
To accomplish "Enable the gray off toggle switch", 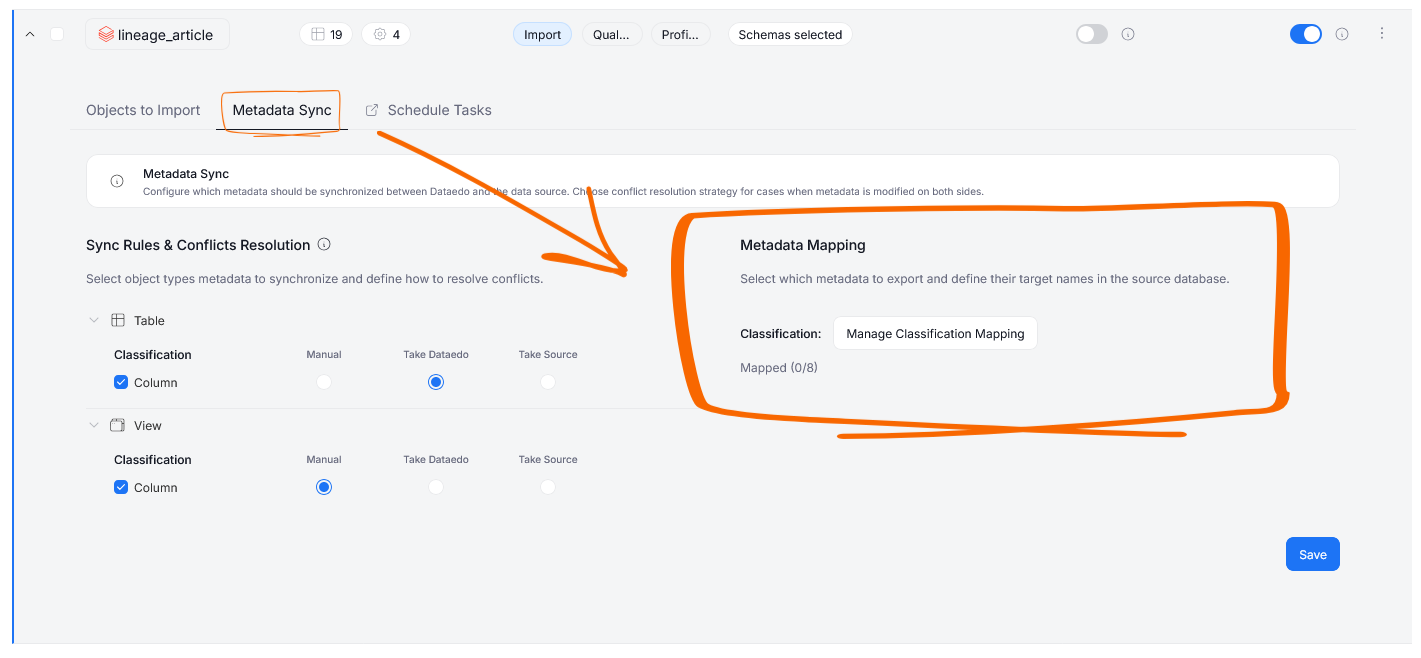I will click(x=1092, y=34).
